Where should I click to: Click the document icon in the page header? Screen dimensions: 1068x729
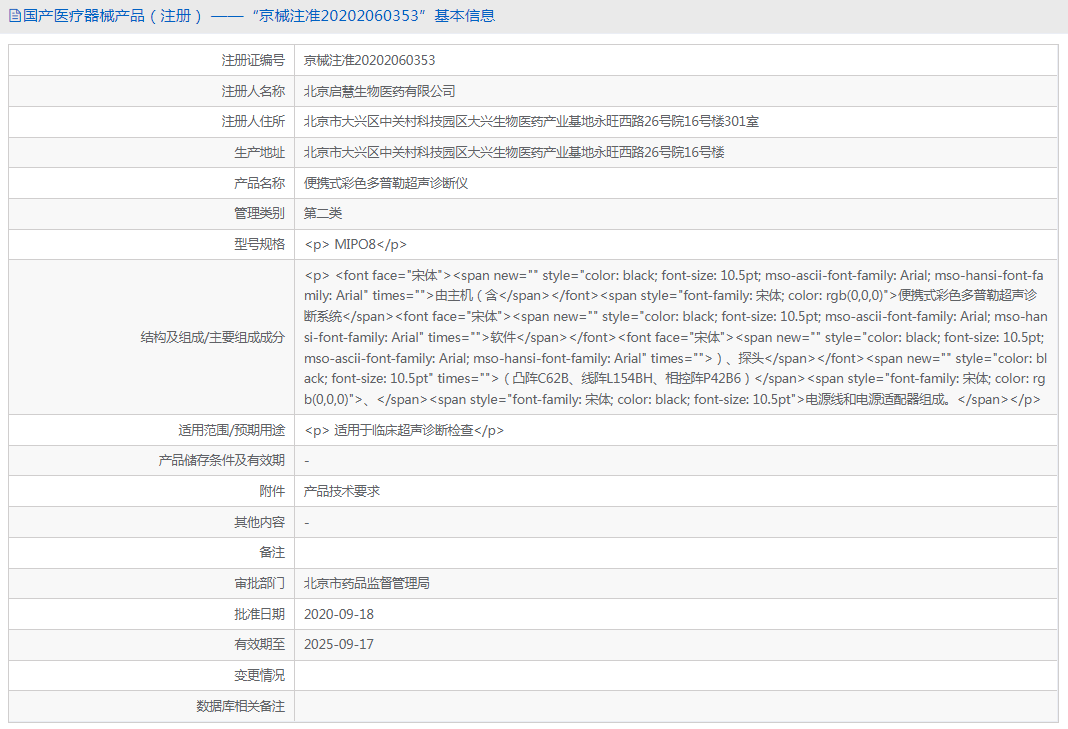(14, 16)
